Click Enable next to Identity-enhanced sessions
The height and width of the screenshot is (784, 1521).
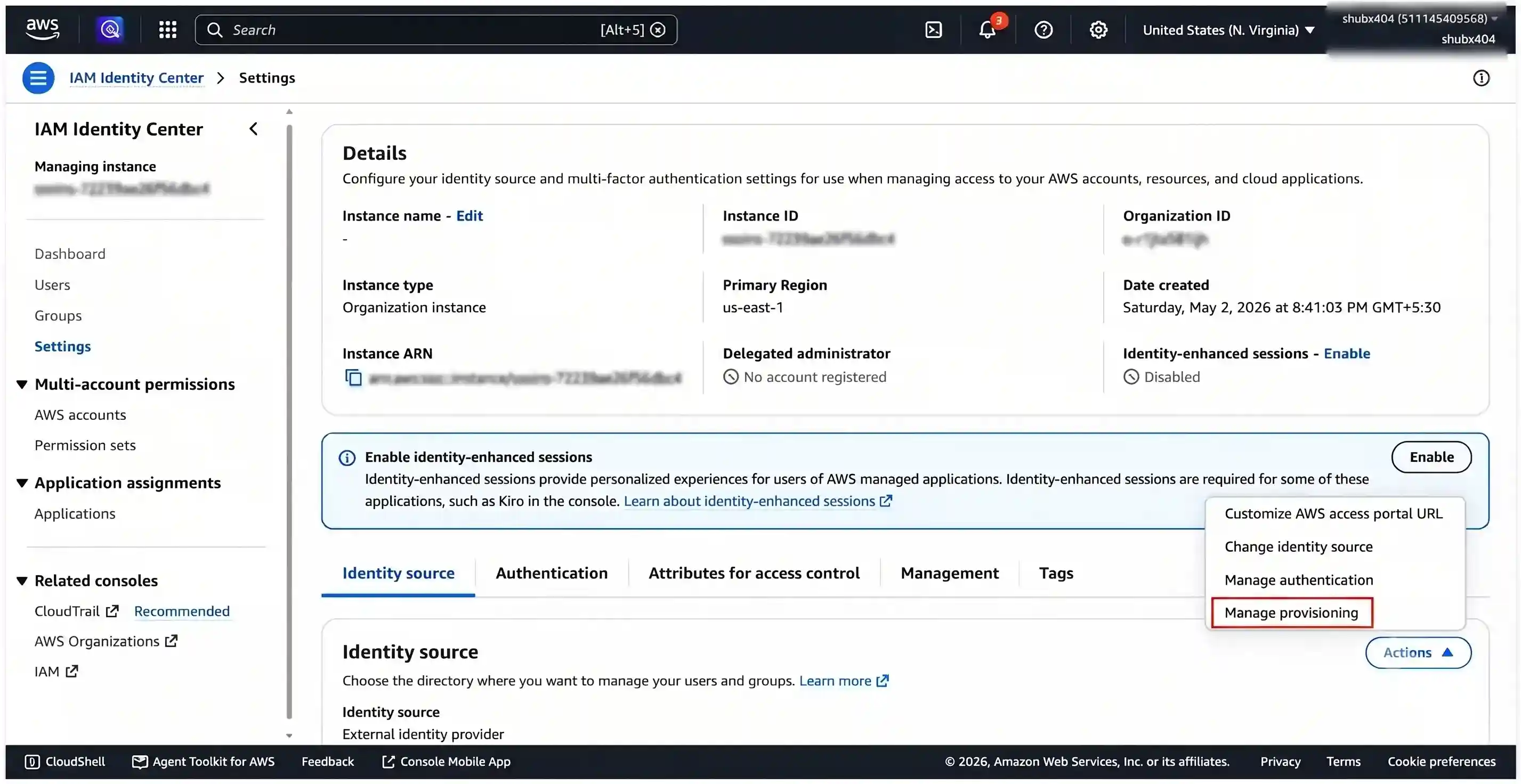[1346, 354]
